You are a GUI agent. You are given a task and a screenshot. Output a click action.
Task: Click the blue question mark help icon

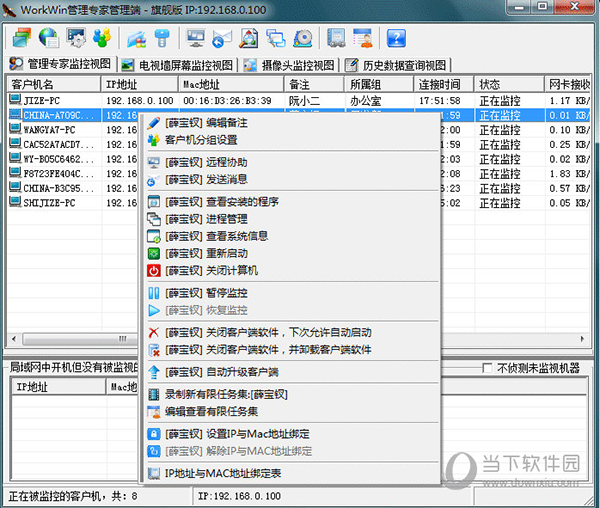(396, 38)
